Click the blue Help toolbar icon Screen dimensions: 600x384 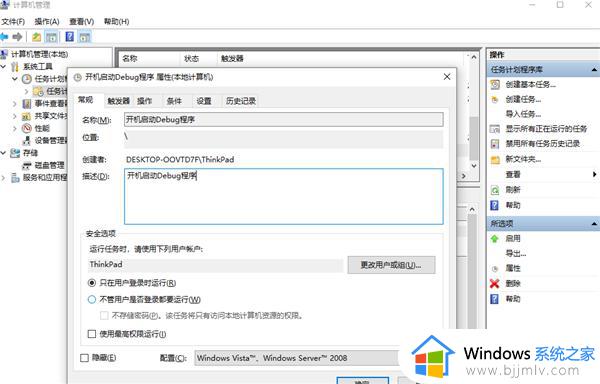[x=70, y=37]
